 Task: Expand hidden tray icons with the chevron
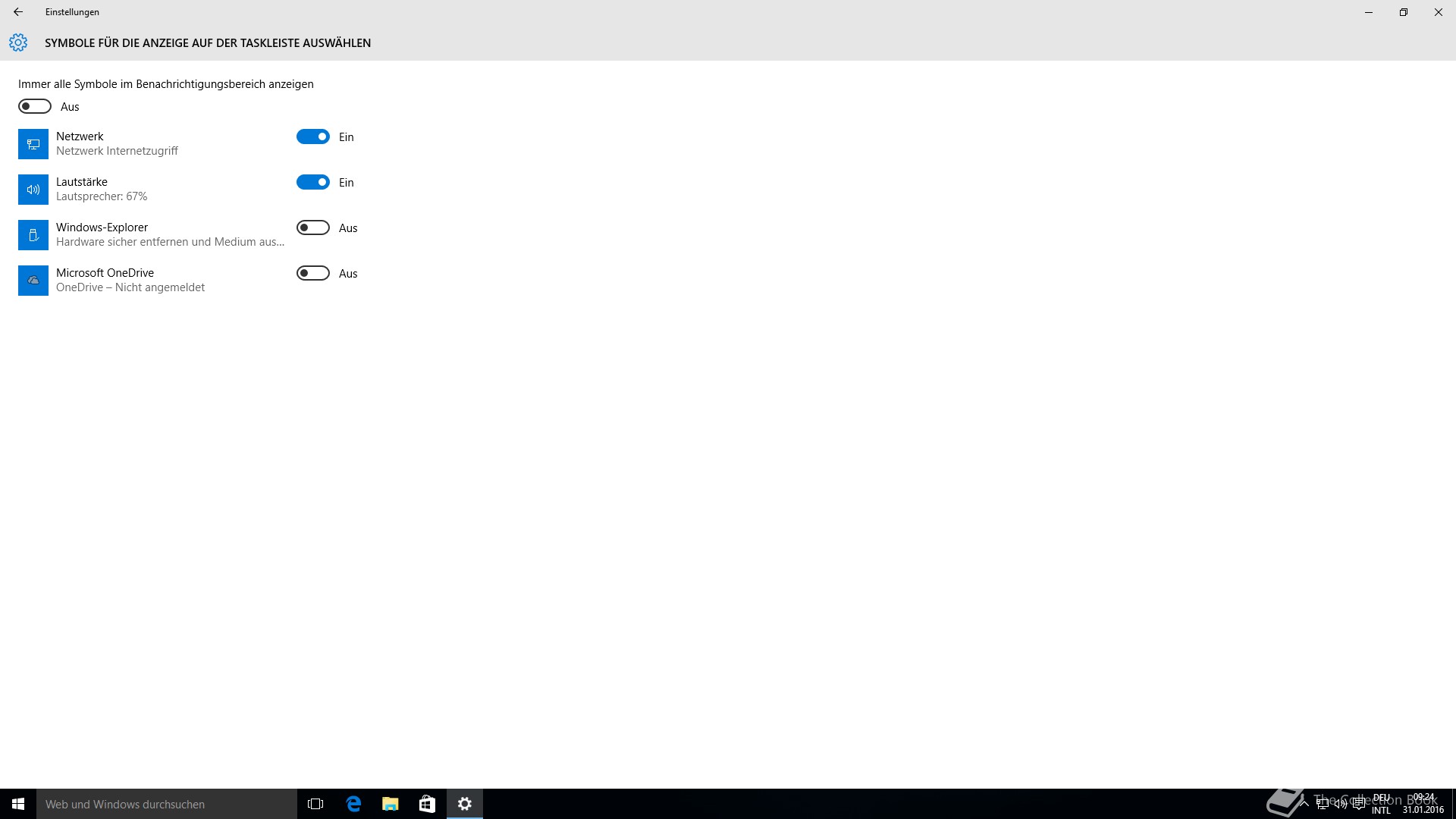(x=1304, y=804)
